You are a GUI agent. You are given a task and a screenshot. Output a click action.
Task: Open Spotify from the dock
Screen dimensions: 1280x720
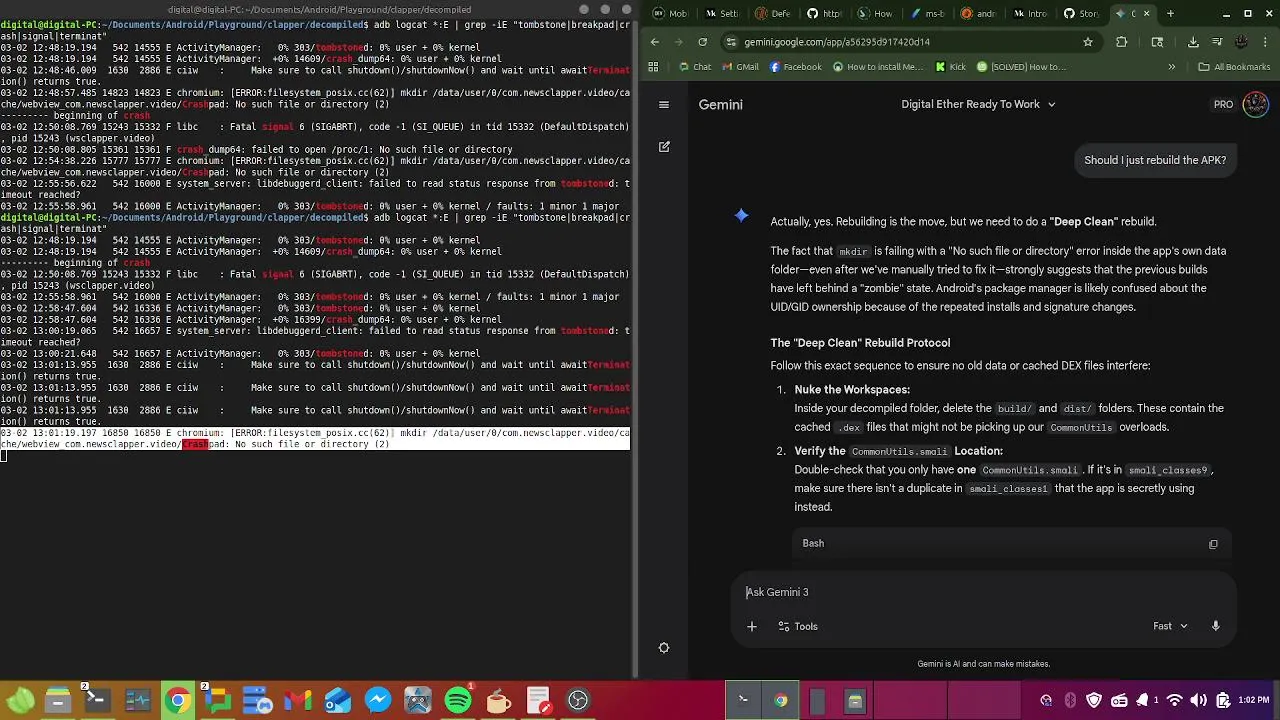pyautogui.click(x=458, y=700)
